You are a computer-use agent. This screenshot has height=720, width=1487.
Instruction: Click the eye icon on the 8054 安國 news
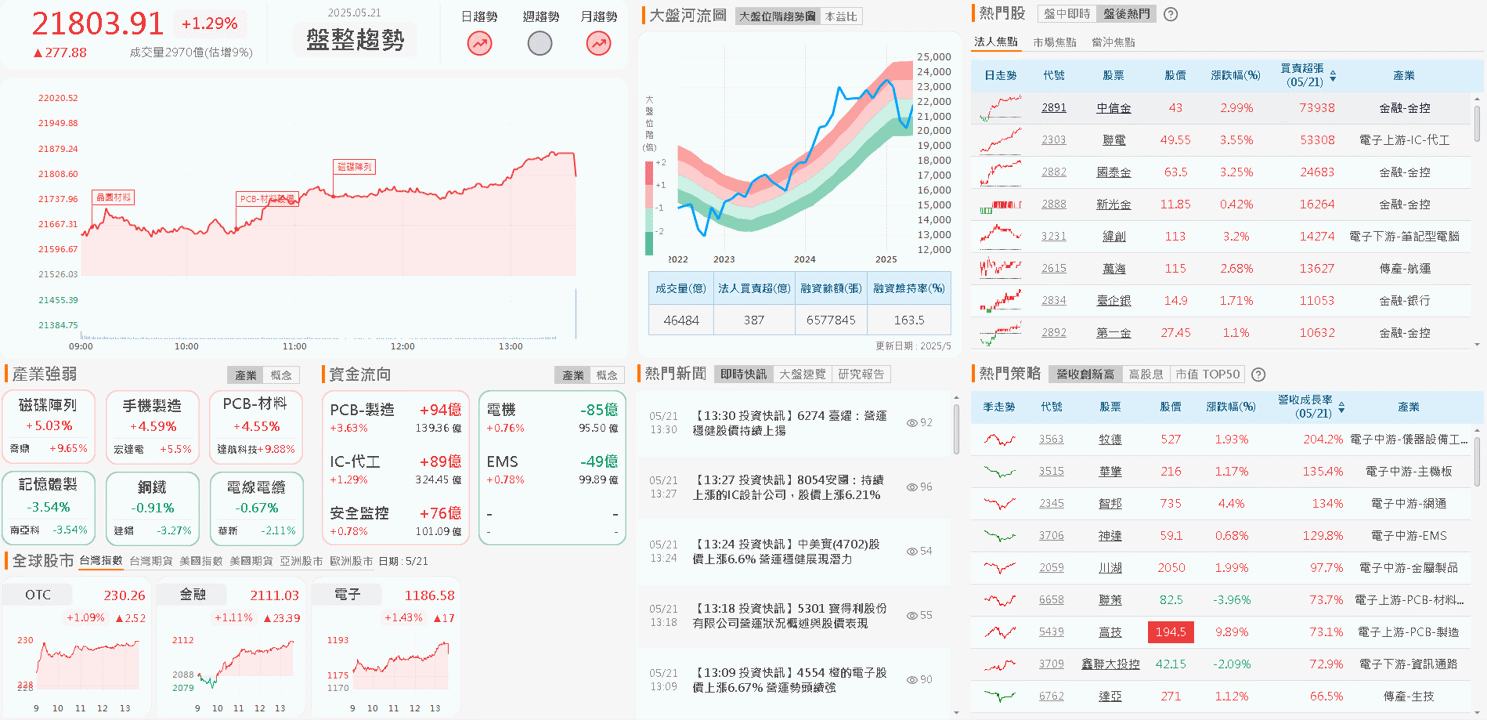coord(911,487)
